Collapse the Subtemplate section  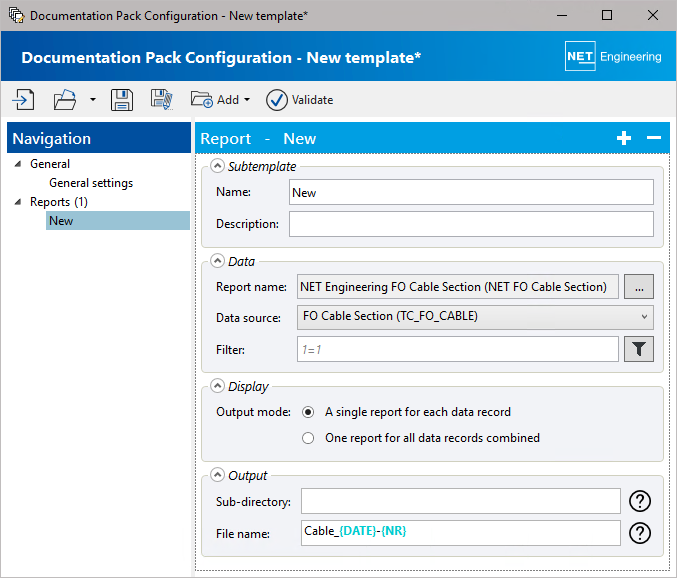click(x=217, y=166)
